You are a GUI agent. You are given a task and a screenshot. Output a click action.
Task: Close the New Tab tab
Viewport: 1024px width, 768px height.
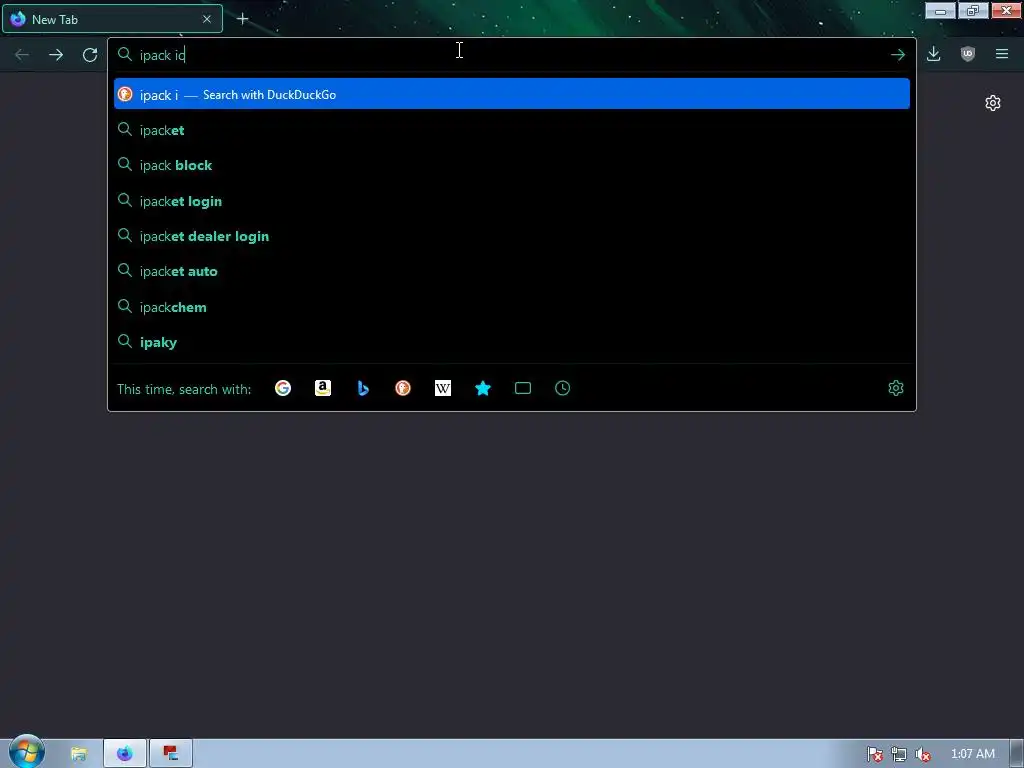pos(207,19)
